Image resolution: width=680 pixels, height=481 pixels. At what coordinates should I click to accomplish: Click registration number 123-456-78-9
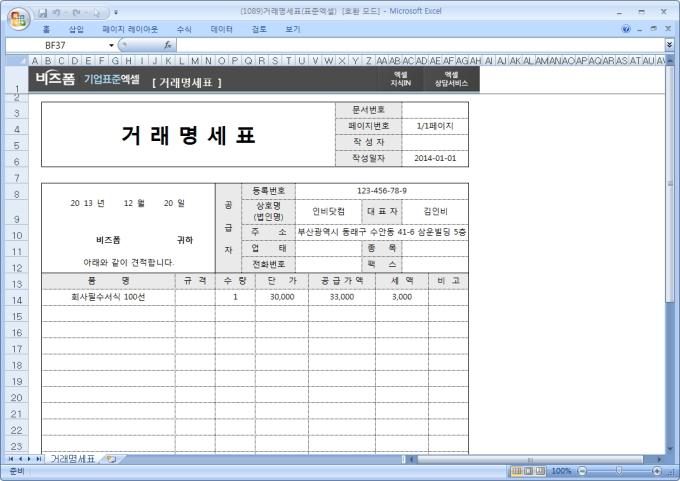[x=382, y=191]
